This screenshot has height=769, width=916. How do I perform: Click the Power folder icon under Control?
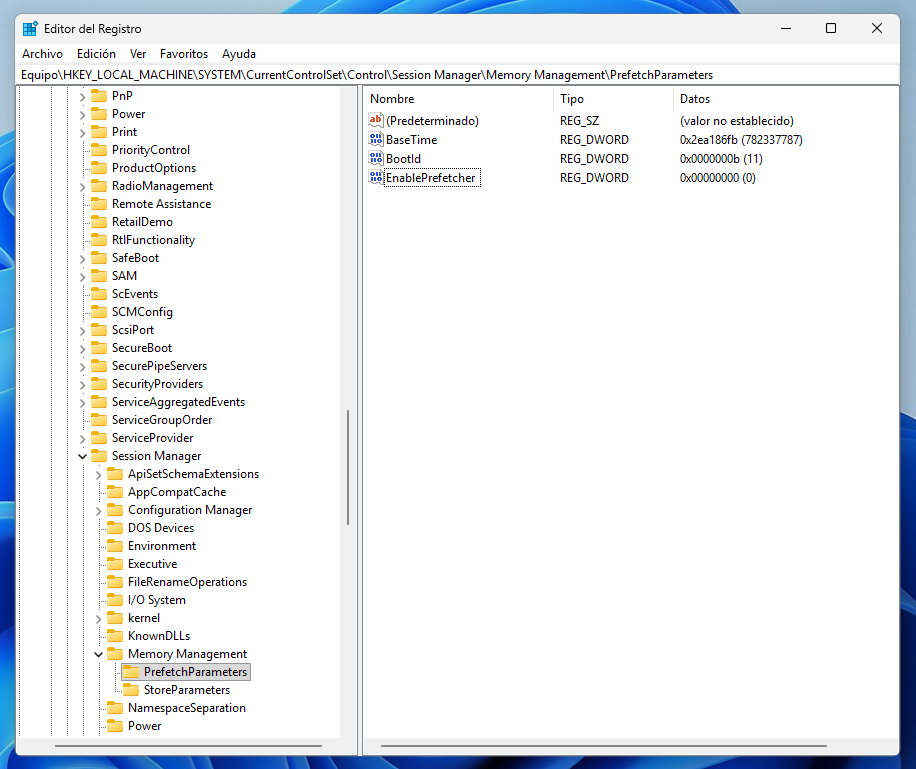tap(99, 114)
